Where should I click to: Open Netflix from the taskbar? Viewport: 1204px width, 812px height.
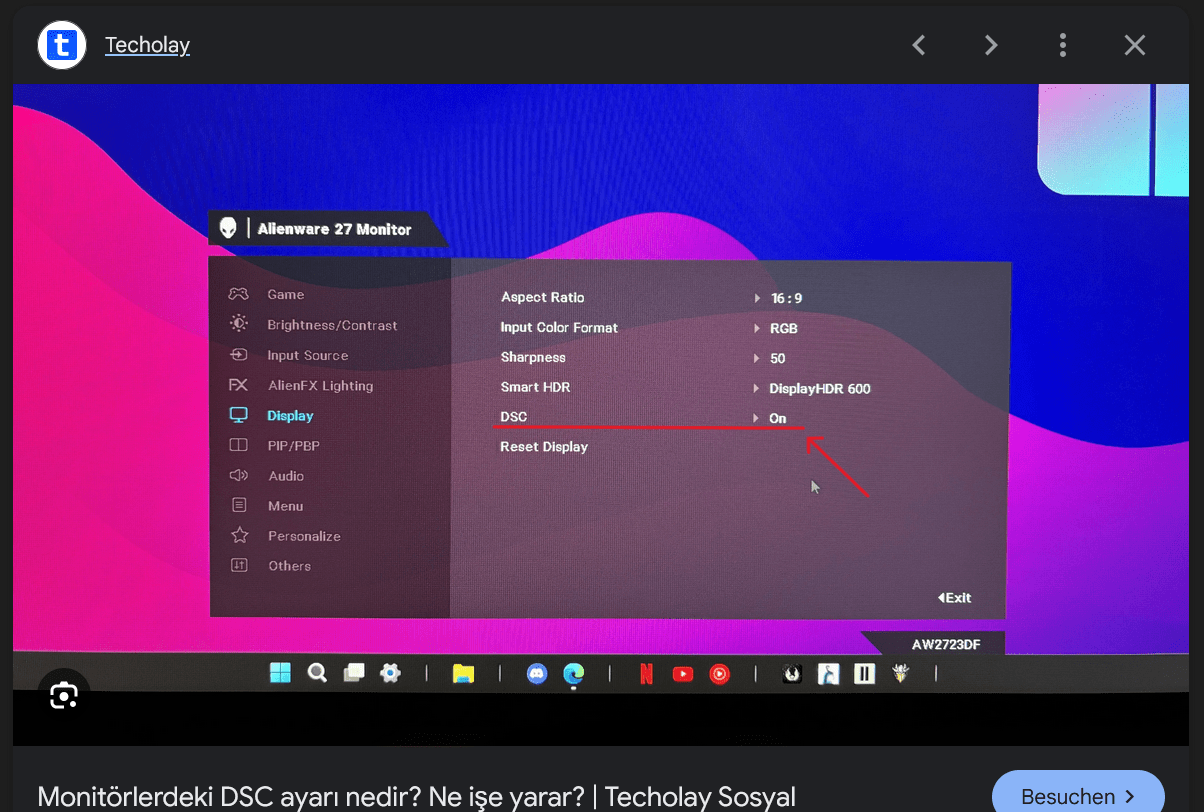pos(646,674)
